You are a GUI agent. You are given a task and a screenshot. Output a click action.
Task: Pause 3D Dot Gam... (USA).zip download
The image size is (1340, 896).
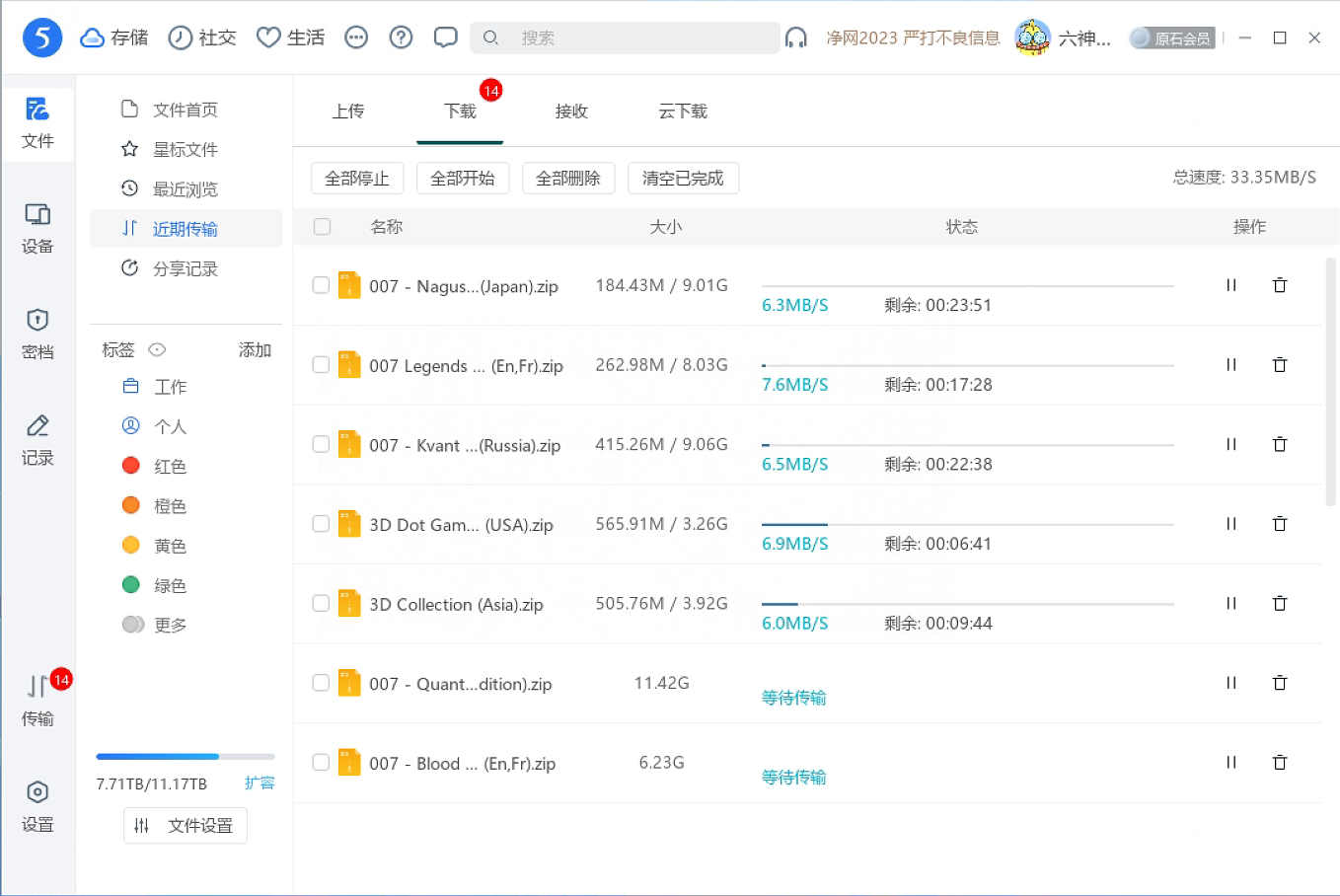[x=1231, y=524]
